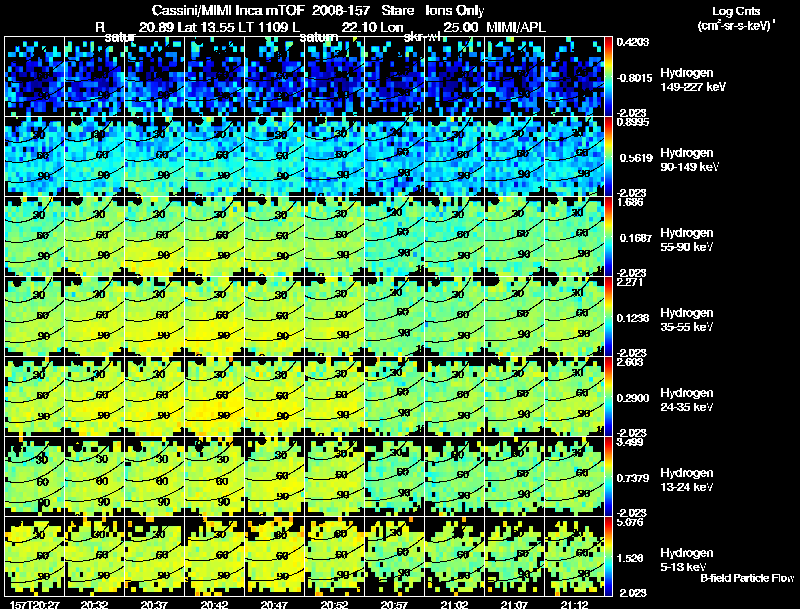The height and width of the screenshot is (609, 800).
Task: Click the color bar for 149-227 keV row
Action: pyautogui.click(x=608, y=77)
